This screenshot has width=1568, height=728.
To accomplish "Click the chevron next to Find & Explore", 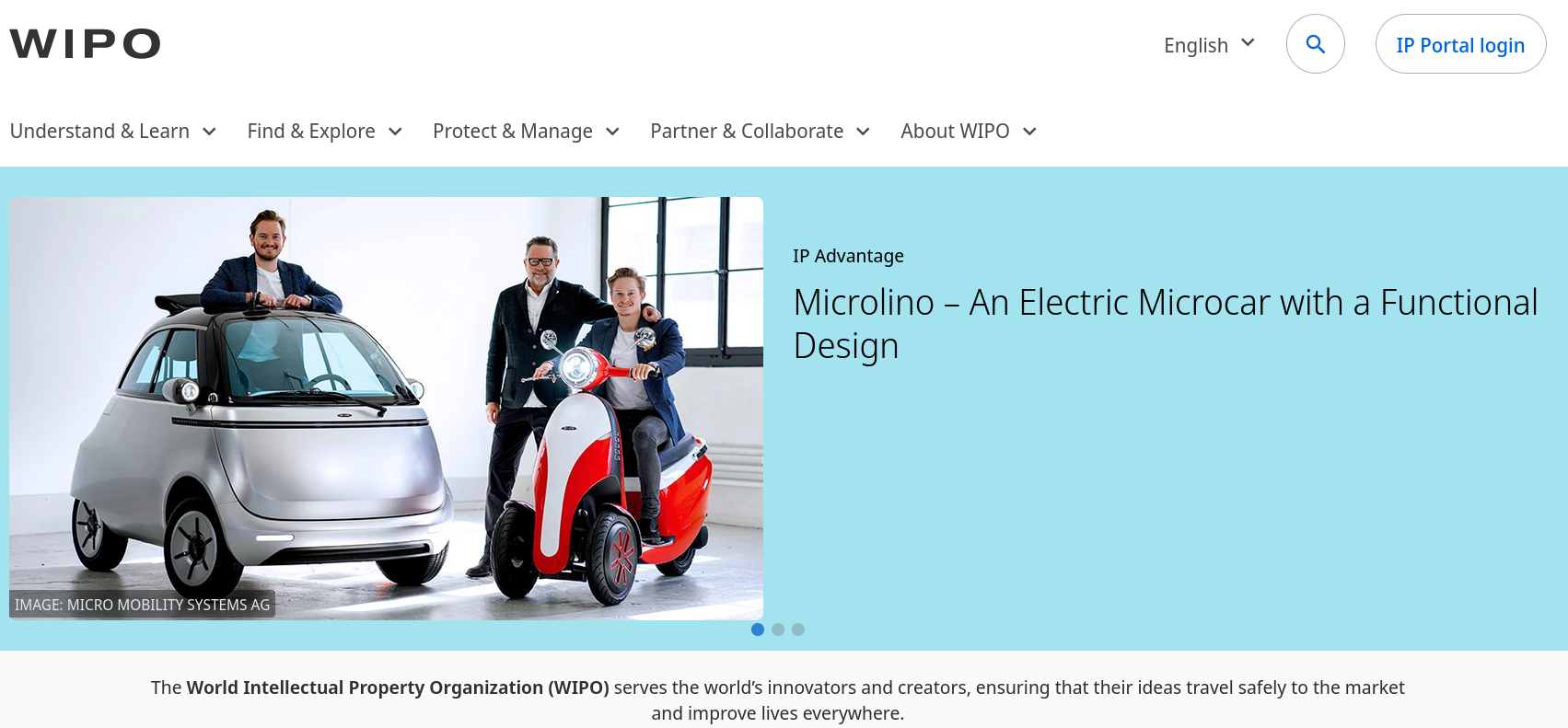I will click(395, 132).
